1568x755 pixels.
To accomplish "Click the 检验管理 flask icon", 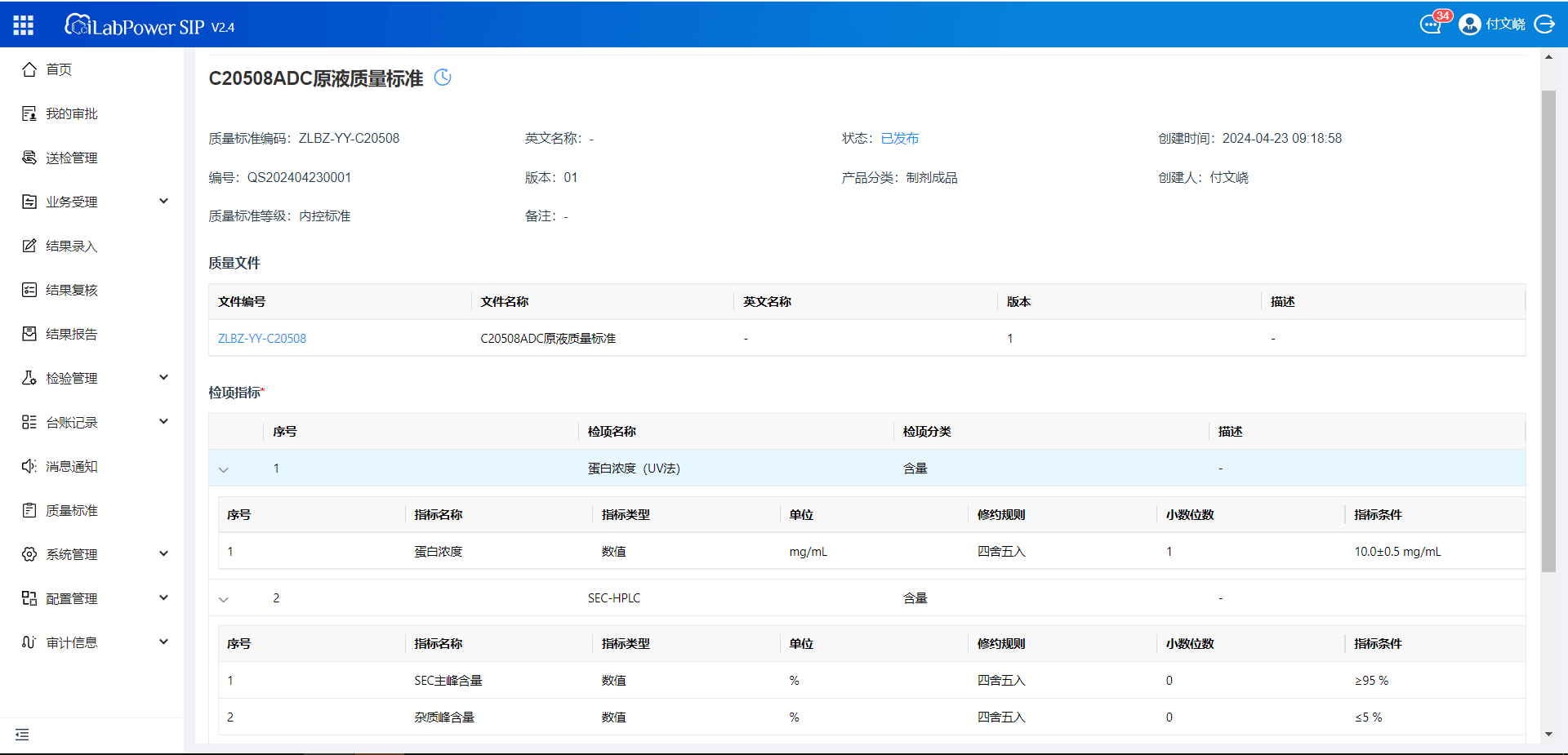I will [29, 378].
